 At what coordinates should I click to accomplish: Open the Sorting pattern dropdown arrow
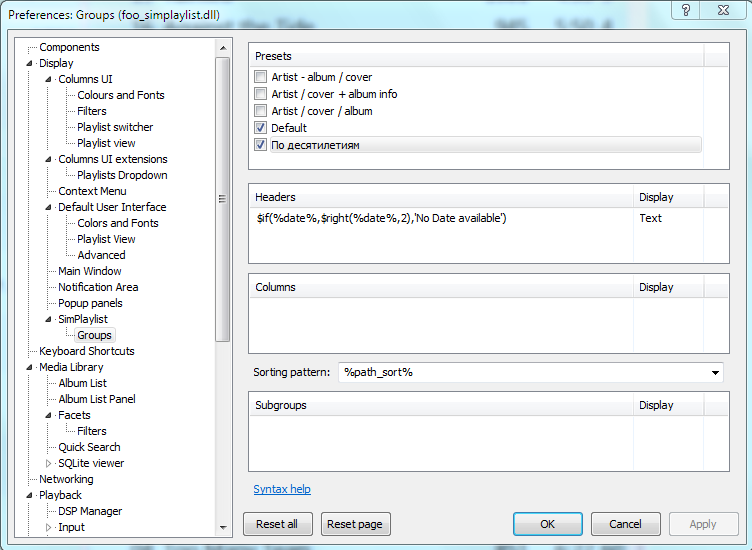pyautogui.click(x=715, y=373)
